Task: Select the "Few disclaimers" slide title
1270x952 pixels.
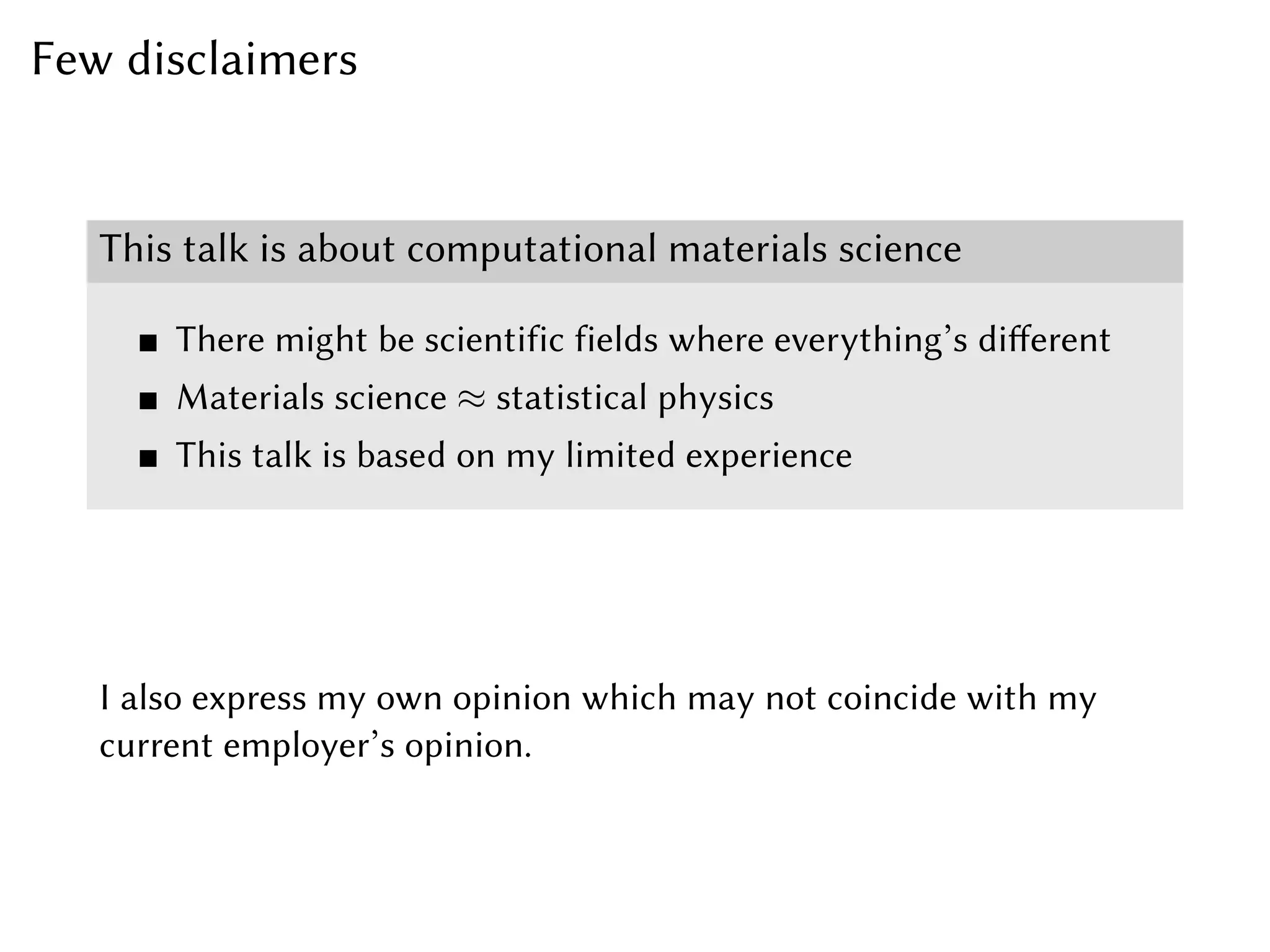Action: pos(195,59)
